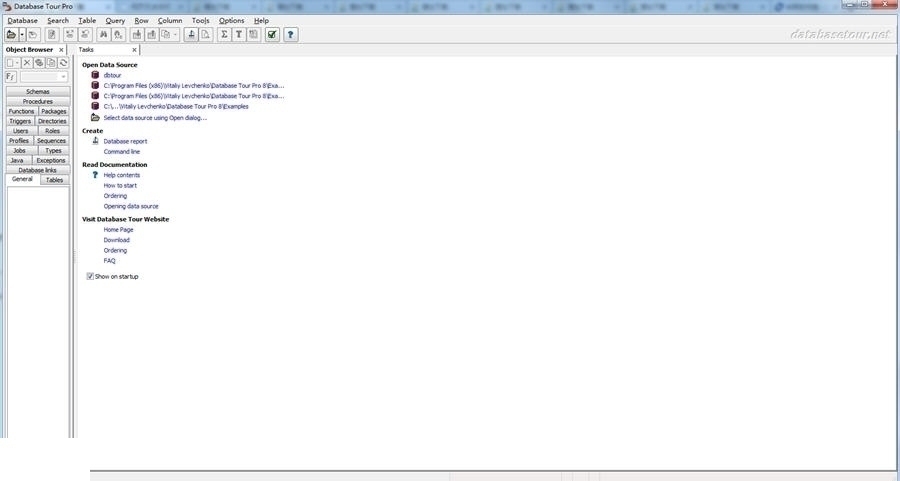The width and height of the screenshot is (900, 481).
Task: Click the refresh icon in Object Browser
Action: (x=64, y=63)
